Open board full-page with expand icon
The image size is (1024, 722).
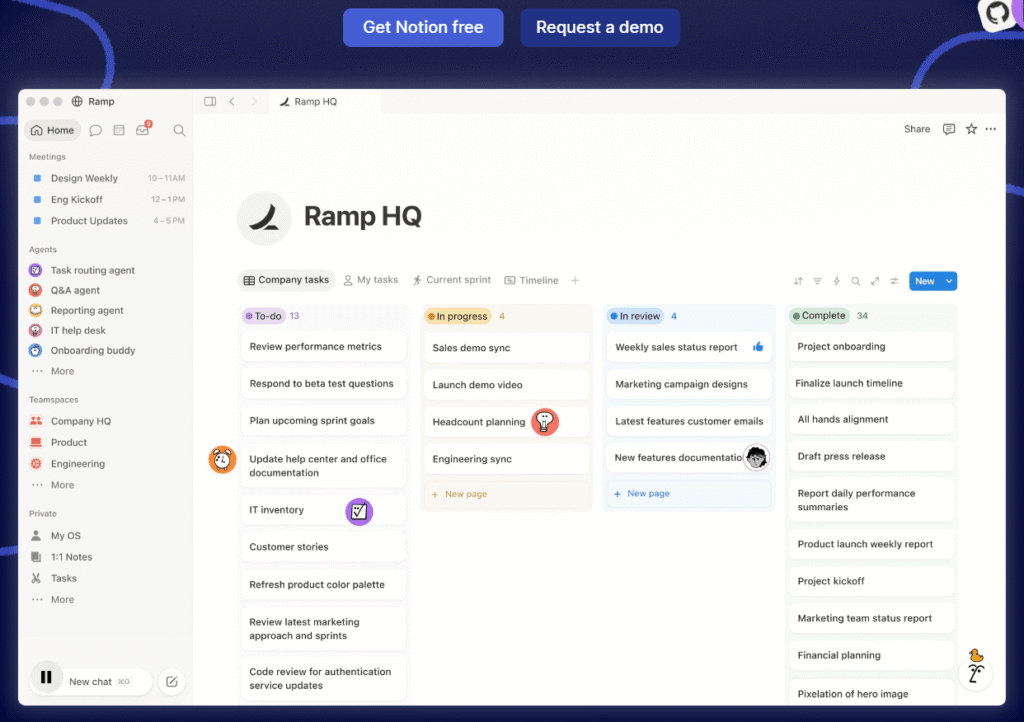pyautogui.click(x=875, y=281)
